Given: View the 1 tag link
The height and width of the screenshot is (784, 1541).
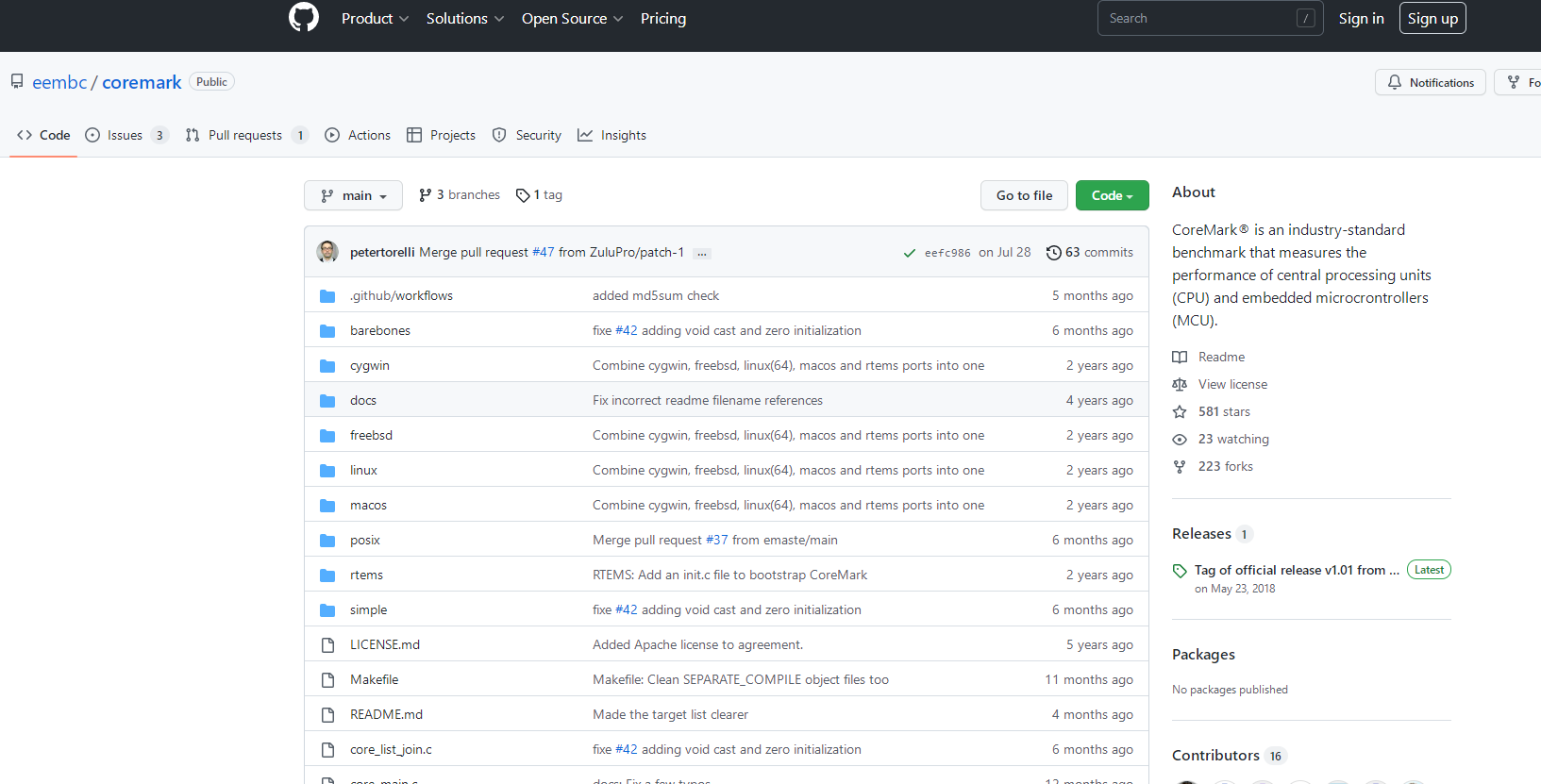Looking at the screenshot, I should pyautogui.click(x=539, y=194).
